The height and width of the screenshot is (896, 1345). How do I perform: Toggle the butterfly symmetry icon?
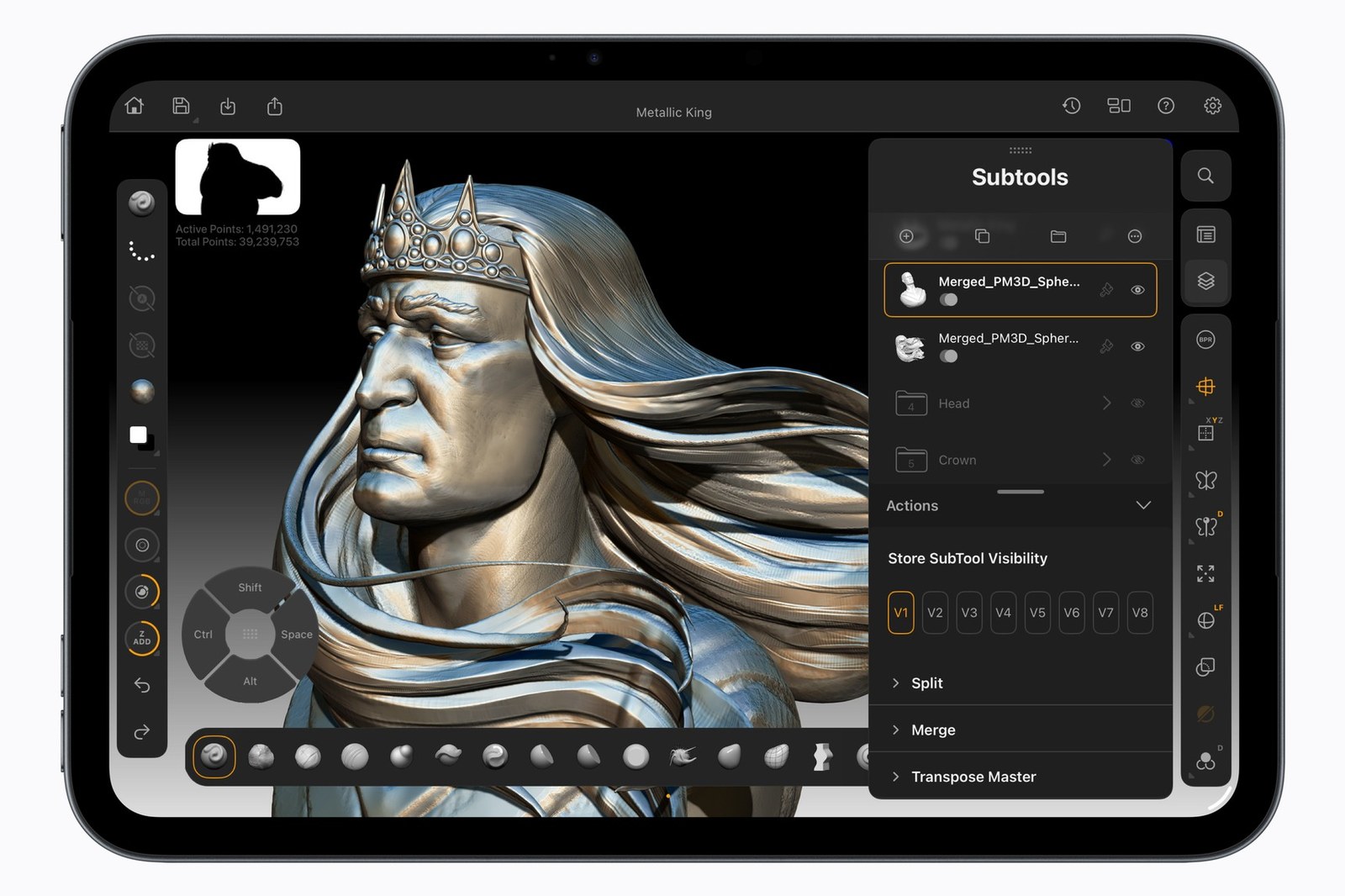[1205, 480]
